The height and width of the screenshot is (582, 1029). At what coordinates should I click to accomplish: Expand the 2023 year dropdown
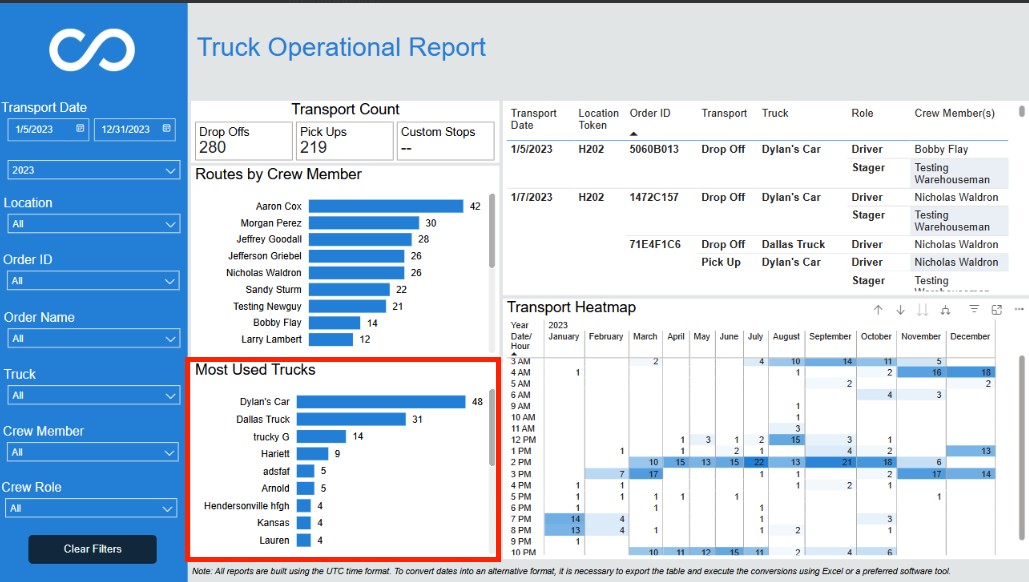(x=93, y=170)
